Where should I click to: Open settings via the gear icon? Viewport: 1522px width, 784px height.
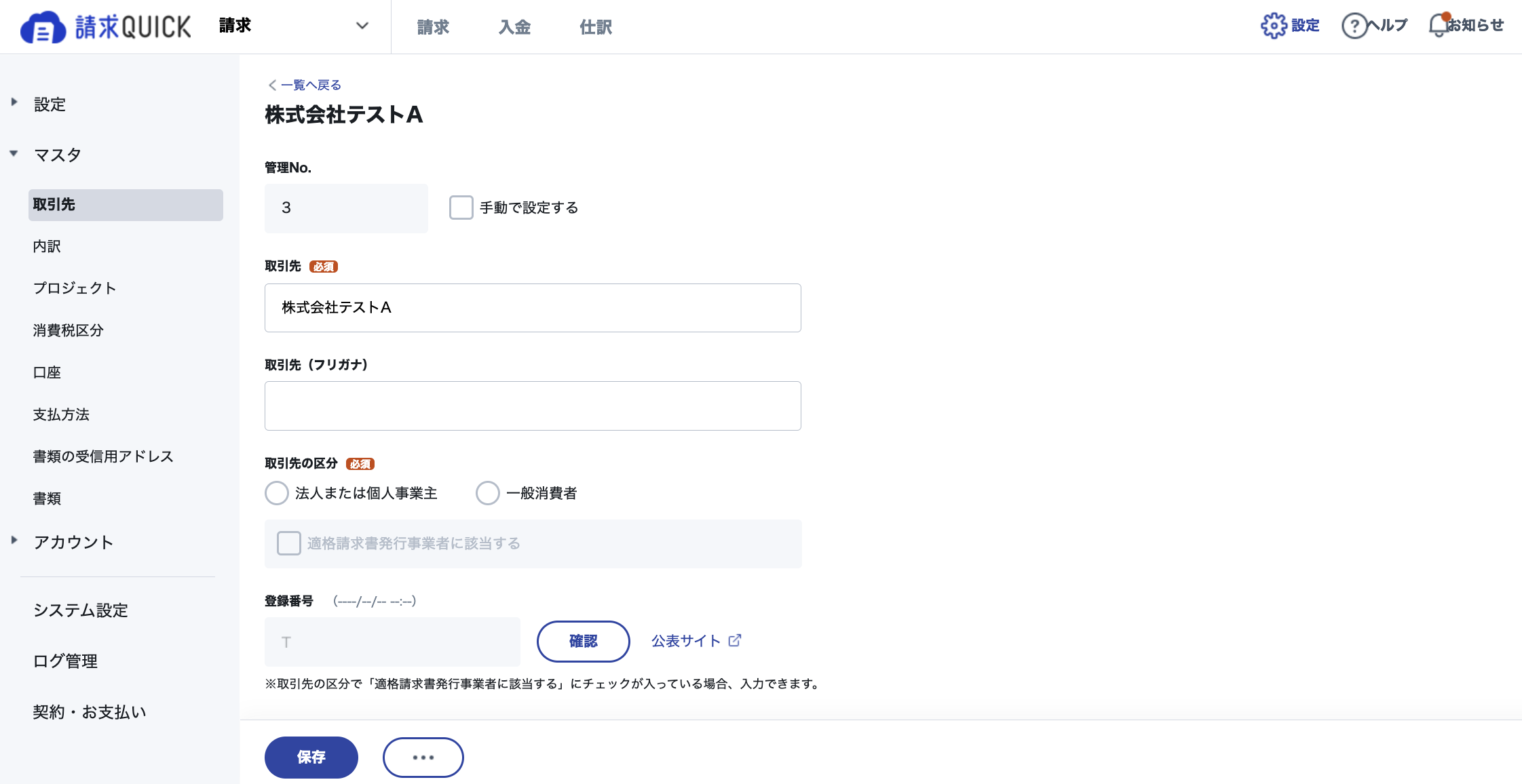tap(1274, 26)
